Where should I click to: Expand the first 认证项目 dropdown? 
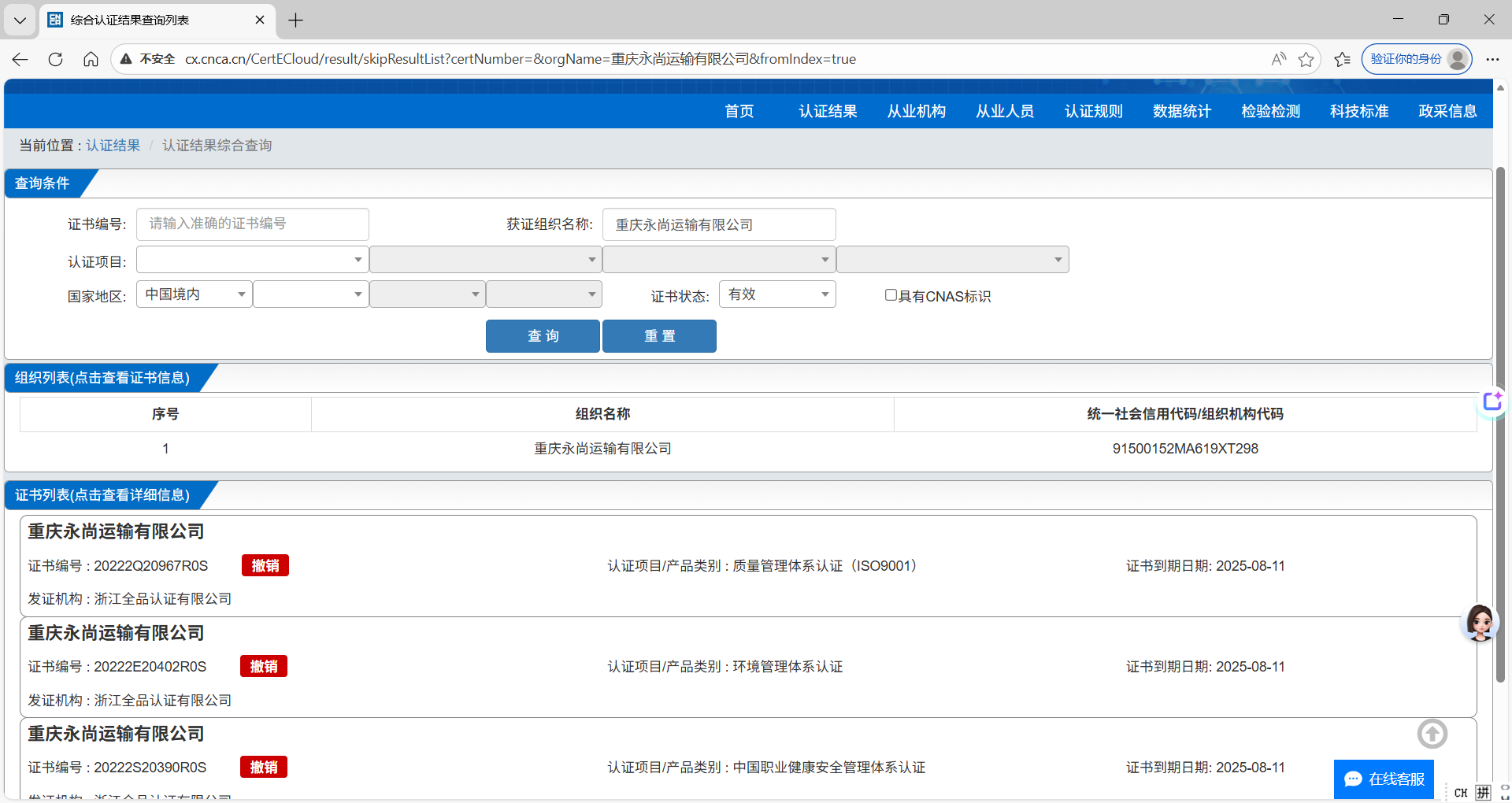pyautogui.click(x=252, y=260)
